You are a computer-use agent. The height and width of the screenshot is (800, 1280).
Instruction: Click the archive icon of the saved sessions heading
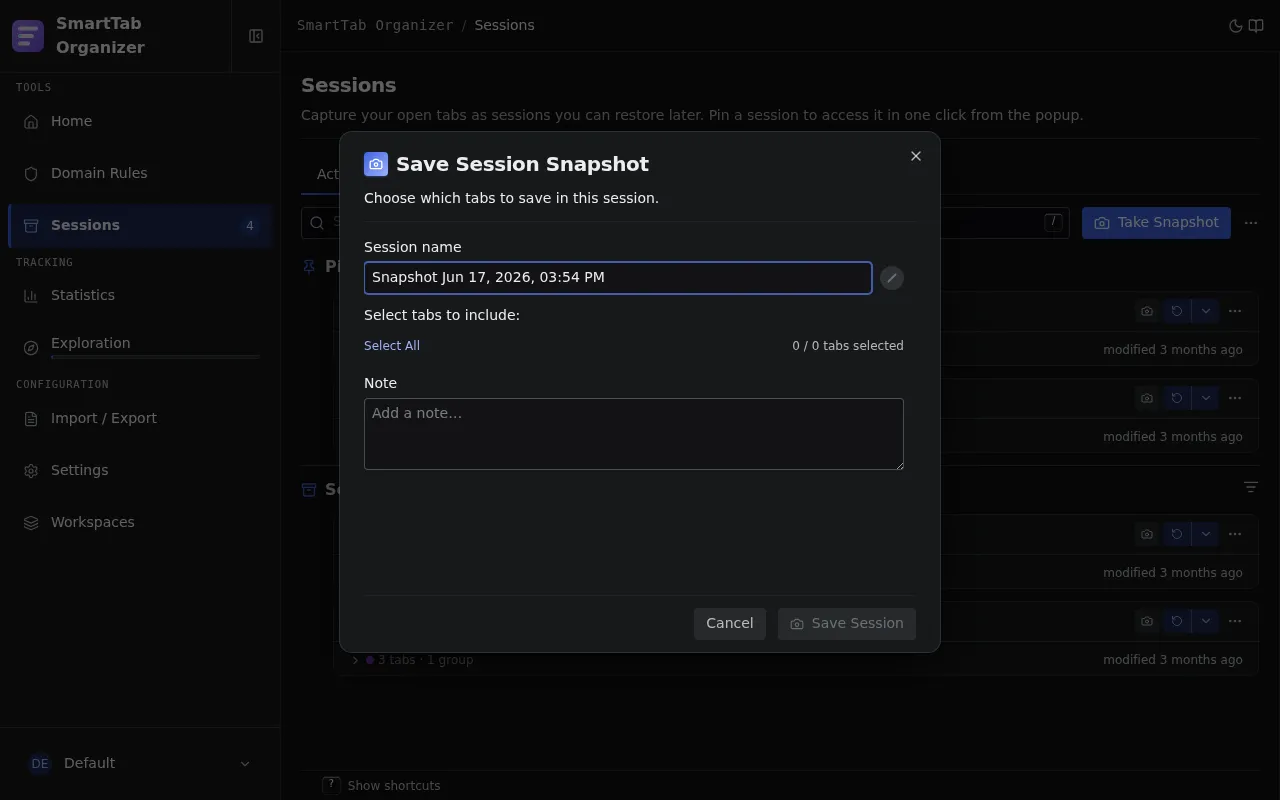tap(309, 490)
